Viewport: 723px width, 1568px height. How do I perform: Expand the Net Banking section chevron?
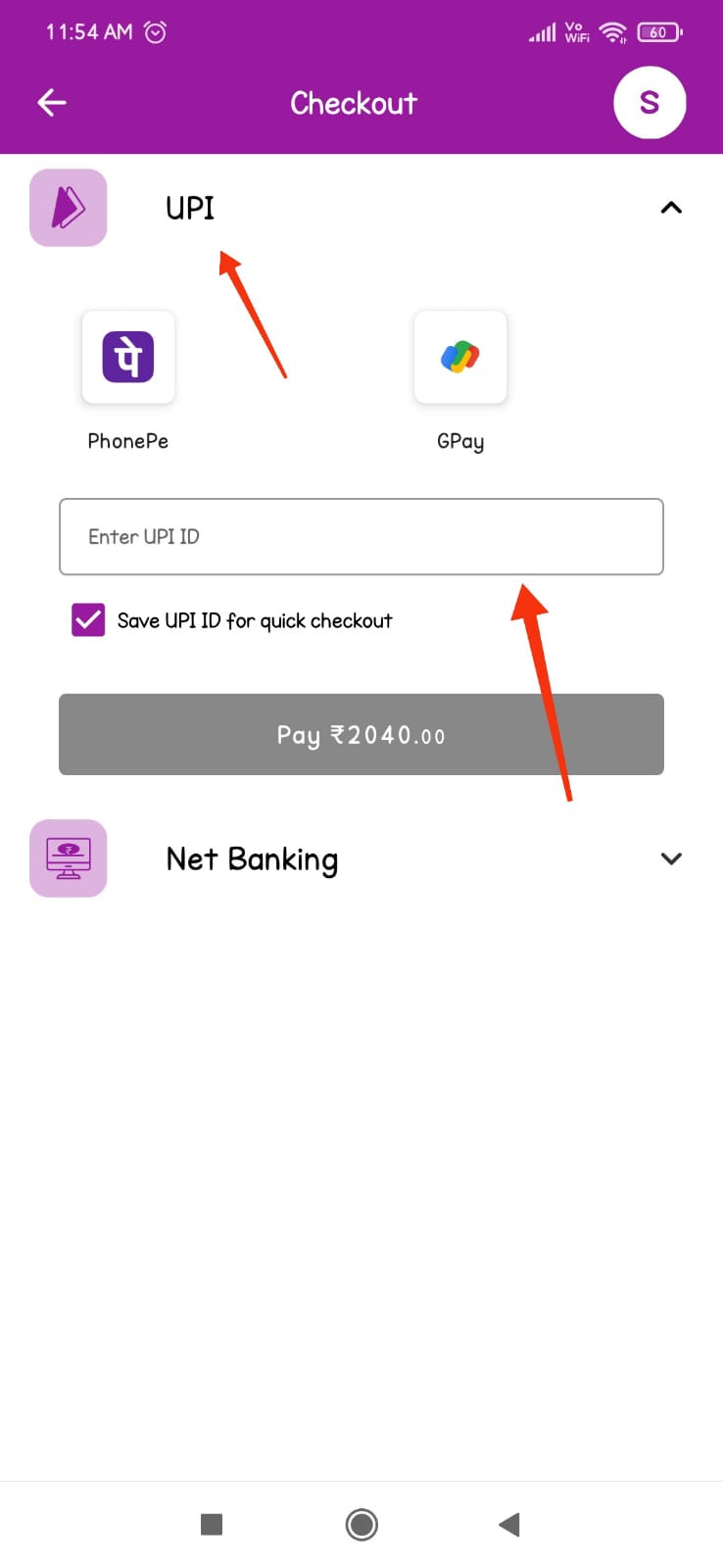[671, 858]
